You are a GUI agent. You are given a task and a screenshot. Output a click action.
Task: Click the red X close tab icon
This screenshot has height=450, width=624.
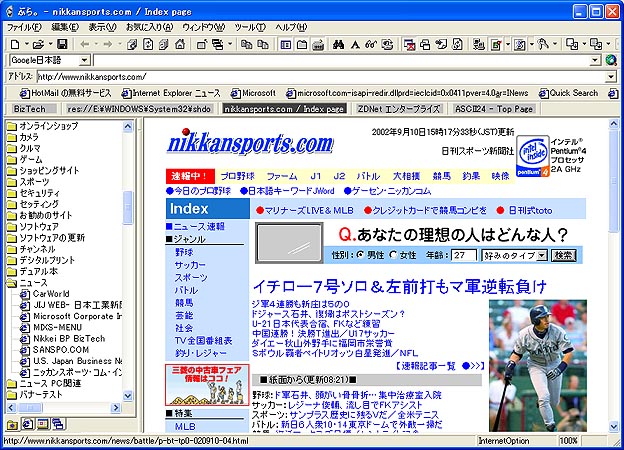coord(409,45)
